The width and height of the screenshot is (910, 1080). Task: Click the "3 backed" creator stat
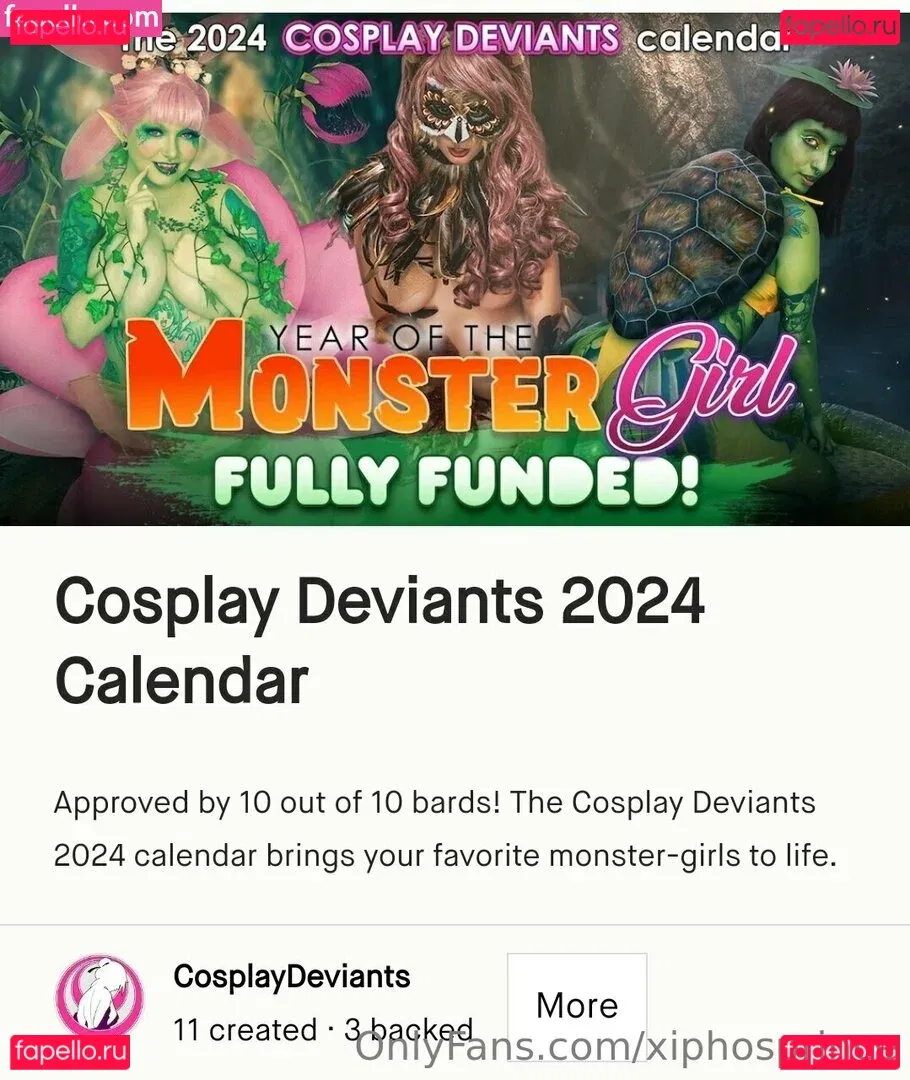pyautogui.click(x=409, y=1030)
